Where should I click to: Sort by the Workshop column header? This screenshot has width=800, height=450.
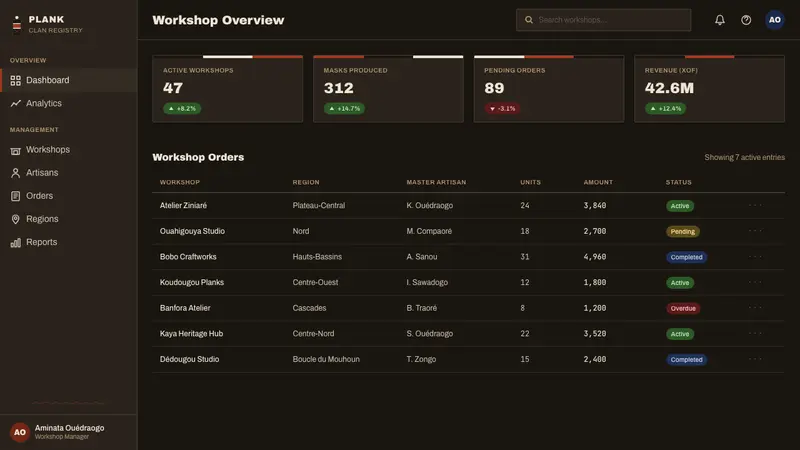(x=180, y=182)
